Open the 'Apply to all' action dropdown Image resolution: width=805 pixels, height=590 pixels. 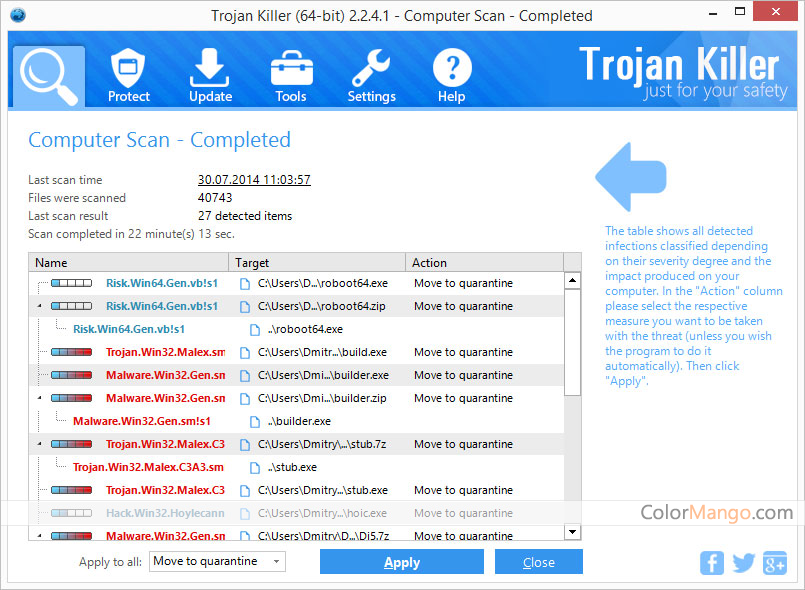click(217, 561)
